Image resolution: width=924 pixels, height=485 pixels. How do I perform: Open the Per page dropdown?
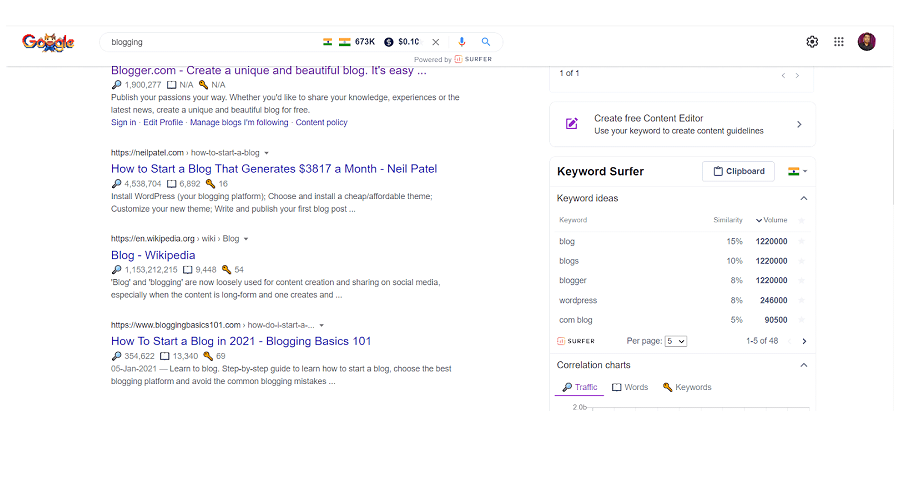pyautogui.click(x=675, y=341)
